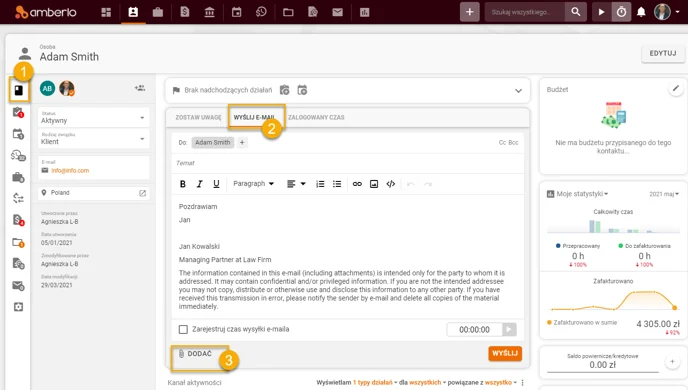Switch to ZOSTAW UWAGĘ tab
Viewport: 688px width, 390px height.
coord(198,118)
